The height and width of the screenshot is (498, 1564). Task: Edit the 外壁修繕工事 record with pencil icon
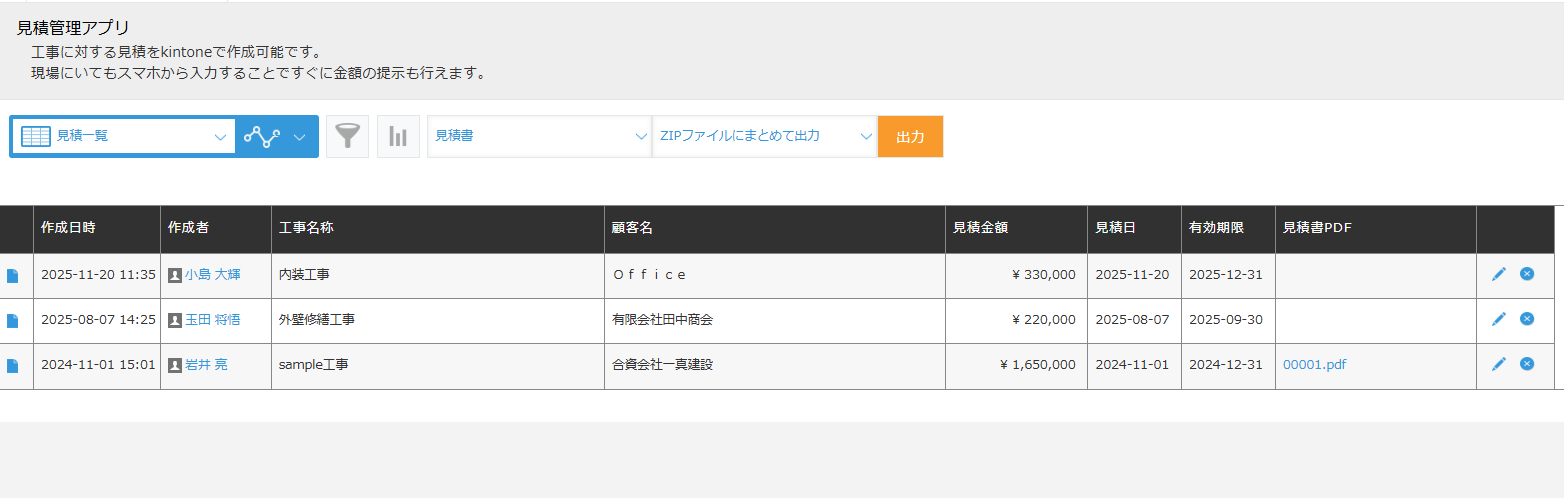[x=1498, y=319]
